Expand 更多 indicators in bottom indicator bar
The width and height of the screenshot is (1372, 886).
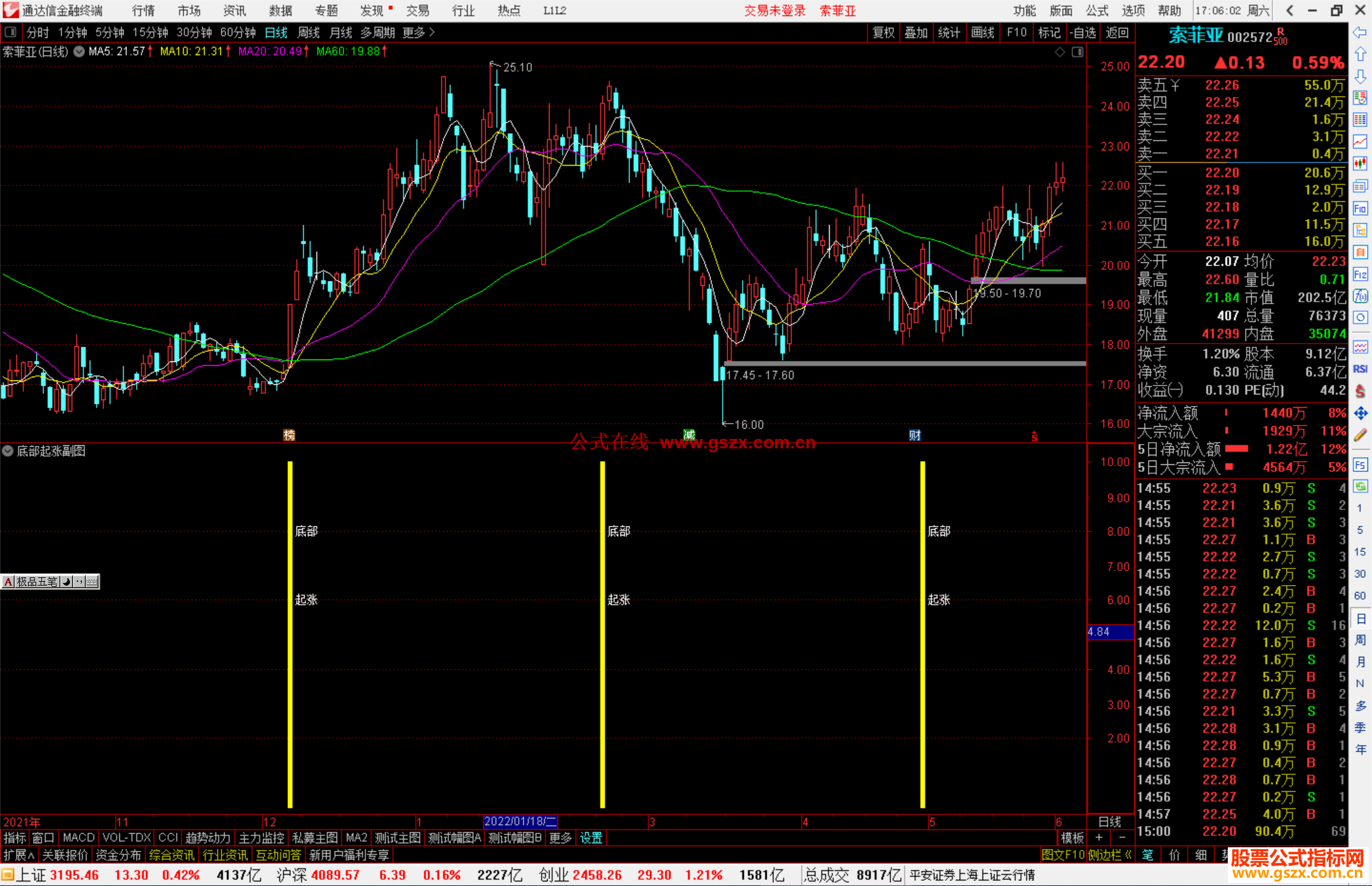click(560, 838)
